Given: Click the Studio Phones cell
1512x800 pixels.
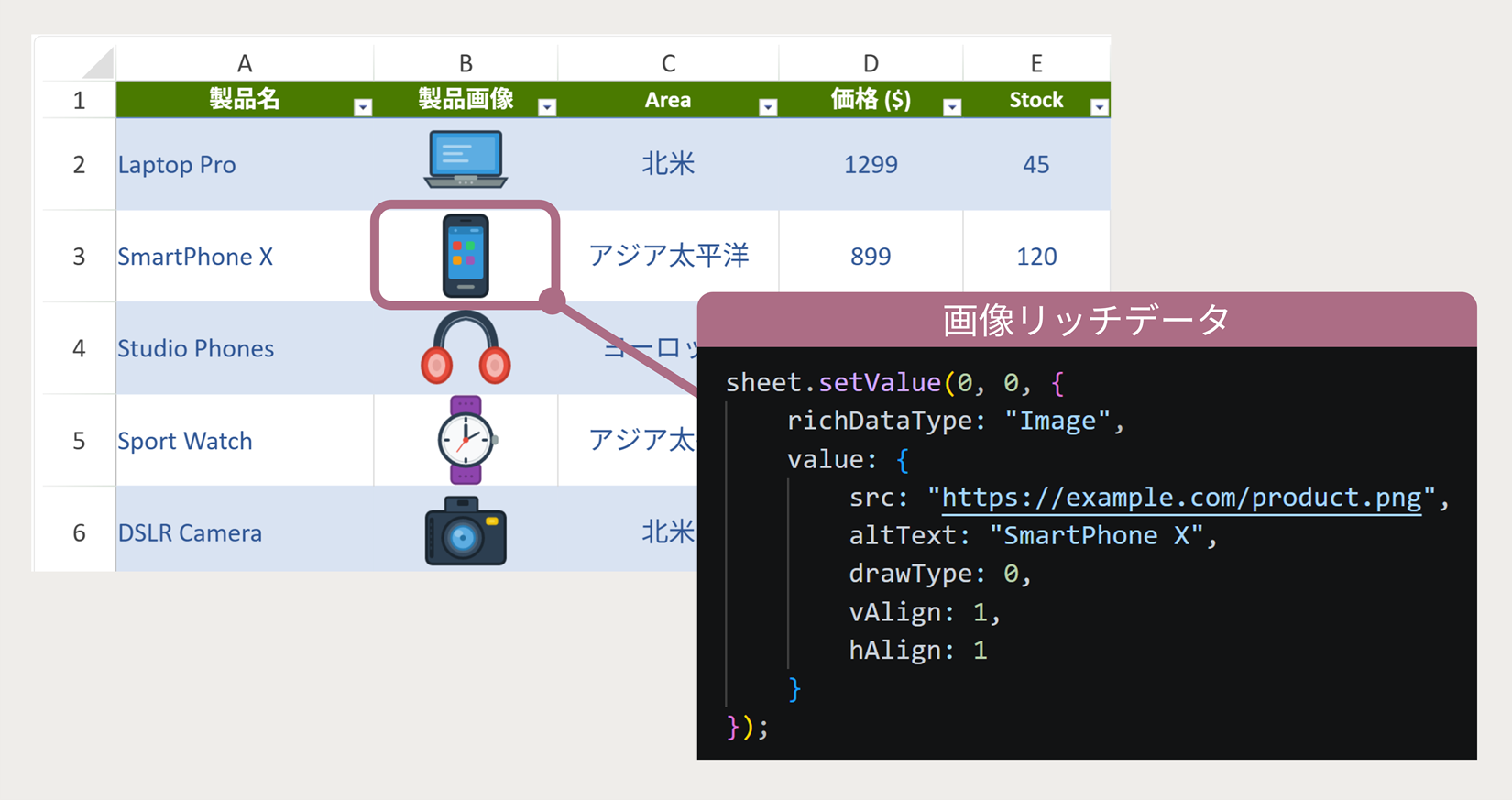Looking at the screenshot, I should pos(245,348).
